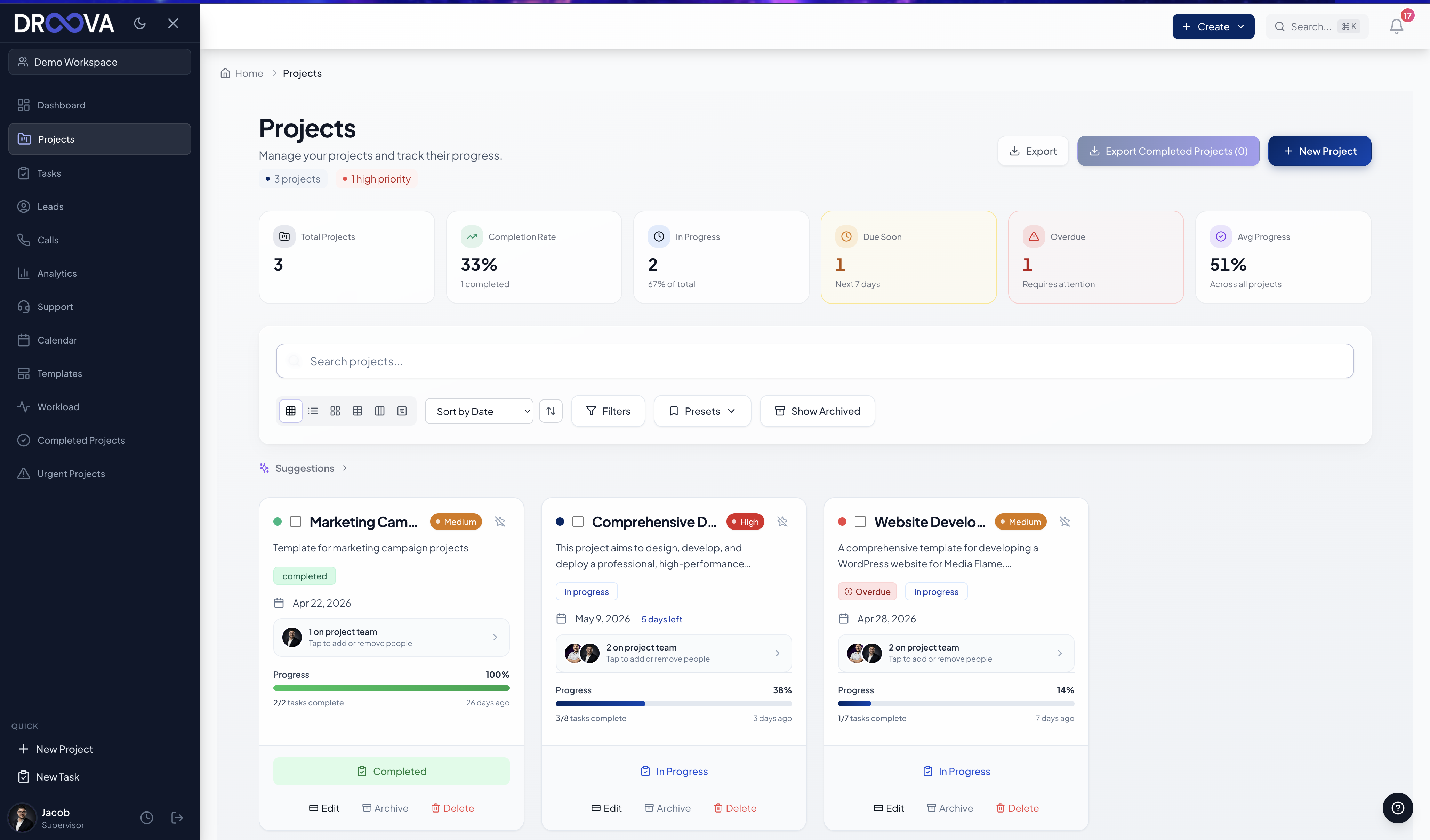Open the help question mark button
1430x840 pixels.
[1398, 808]
